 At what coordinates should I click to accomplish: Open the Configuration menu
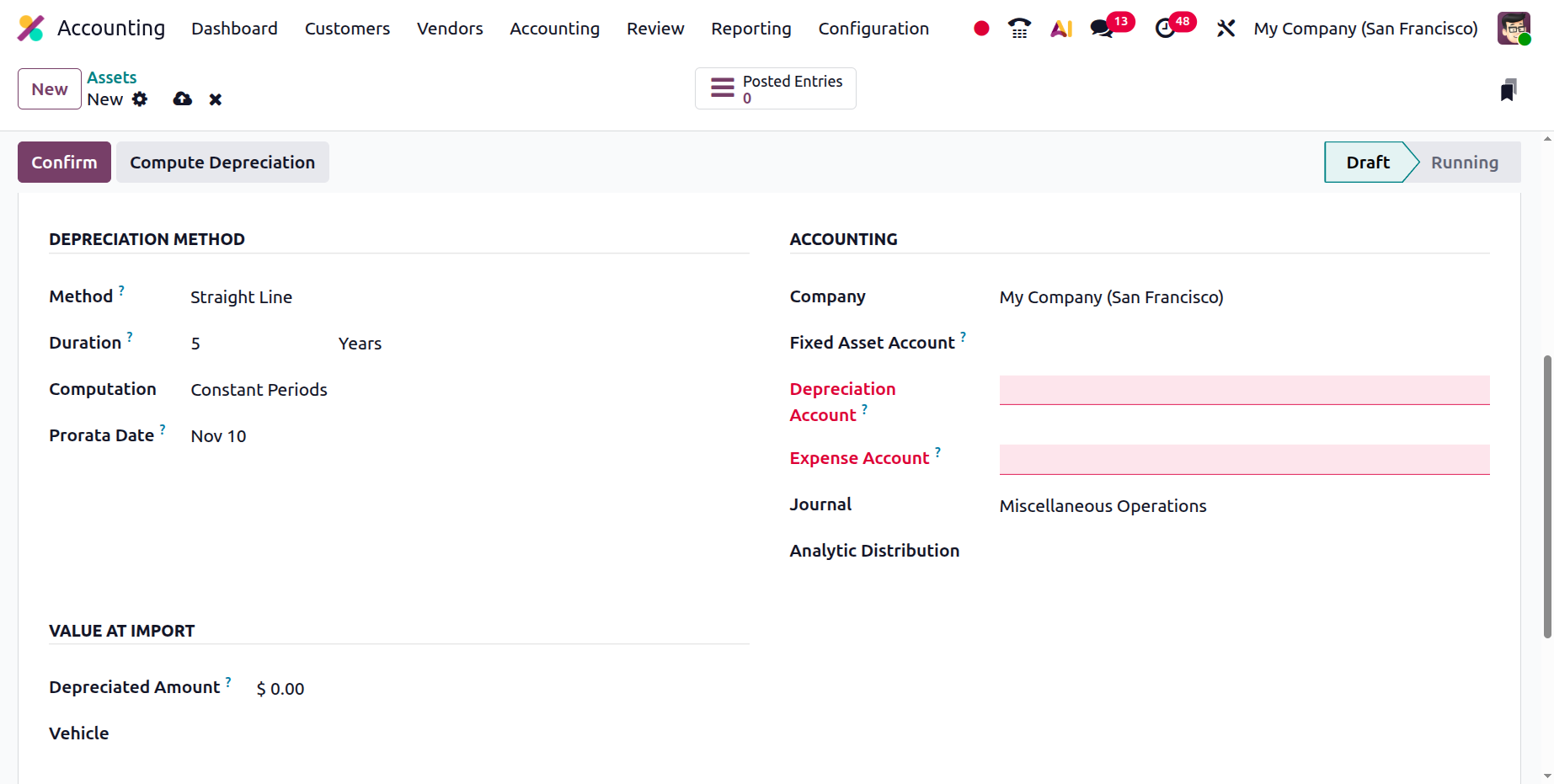tap(873, 29)
